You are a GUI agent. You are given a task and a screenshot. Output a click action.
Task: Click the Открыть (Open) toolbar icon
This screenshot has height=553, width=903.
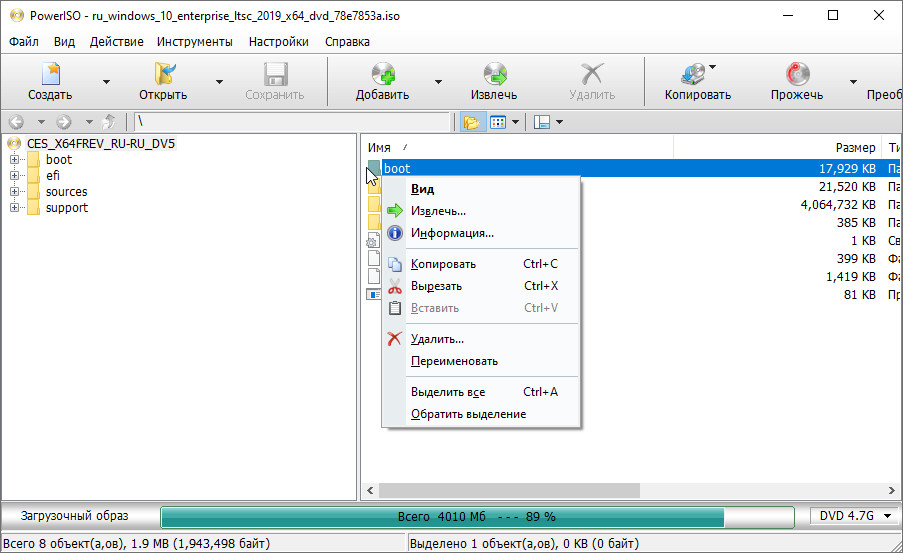[x=163, y=75]
